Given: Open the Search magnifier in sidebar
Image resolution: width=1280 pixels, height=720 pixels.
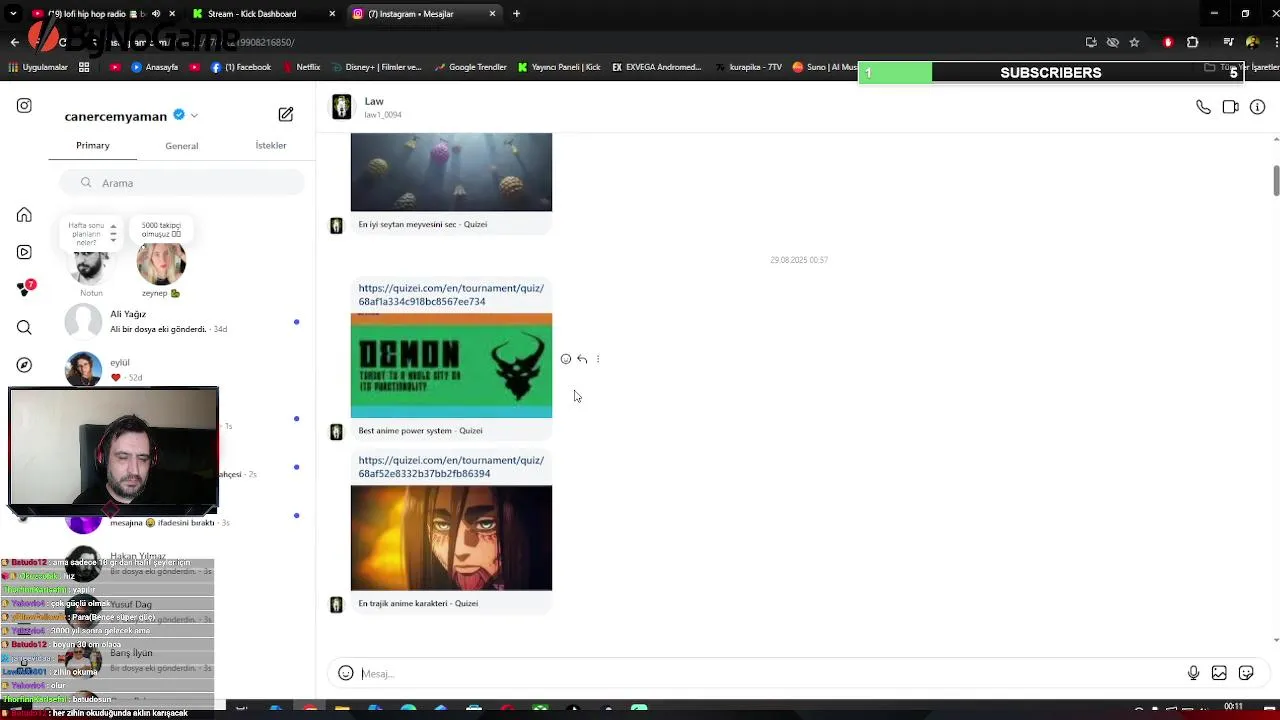Looking at the screenshot, I should (24, 327).
